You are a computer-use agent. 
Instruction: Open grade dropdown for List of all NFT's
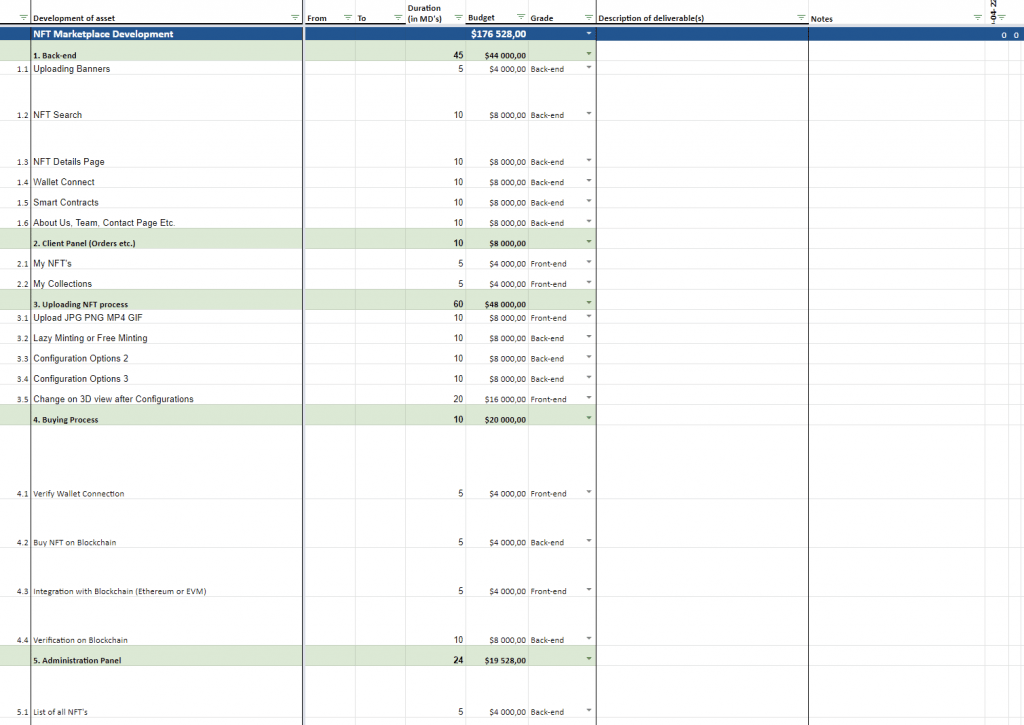pos(588,711)
